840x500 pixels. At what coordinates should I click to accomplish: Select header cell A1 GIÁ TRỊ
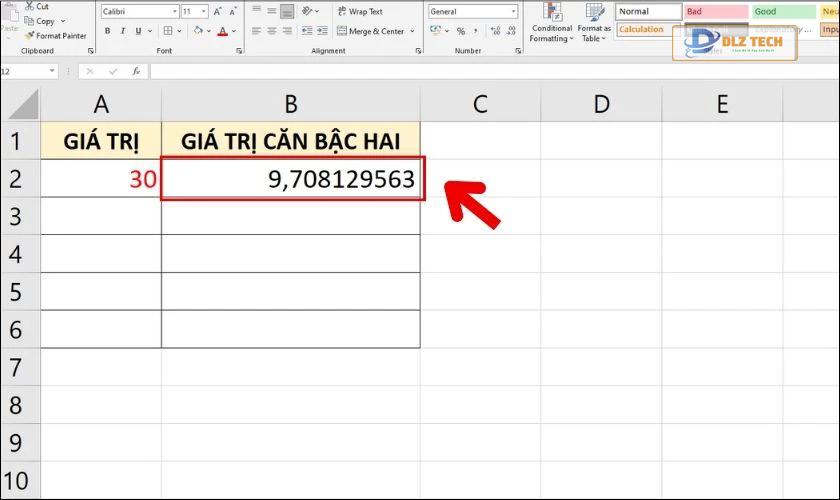click(x=101, y=141)
